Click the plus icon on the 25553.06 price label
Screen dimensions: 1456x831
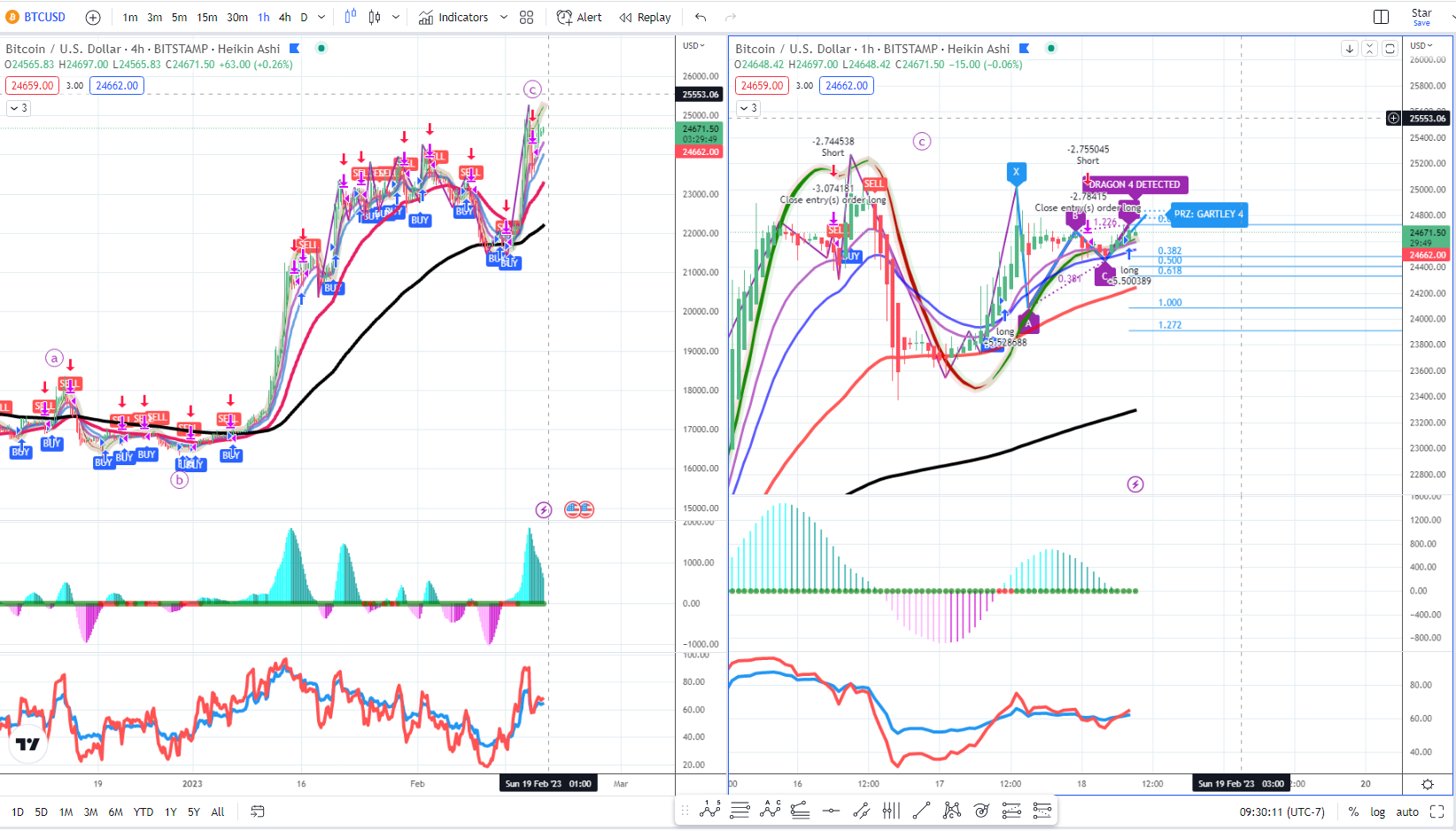pos(1393,118)
